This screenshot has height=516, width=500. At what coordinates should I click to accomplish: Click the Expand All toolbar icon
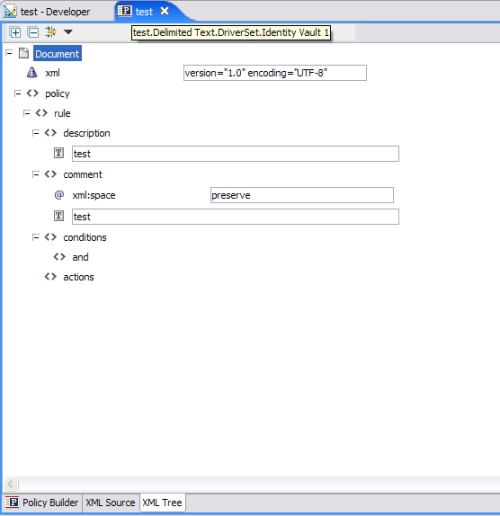pyautogui.click(x=15, y=32)
